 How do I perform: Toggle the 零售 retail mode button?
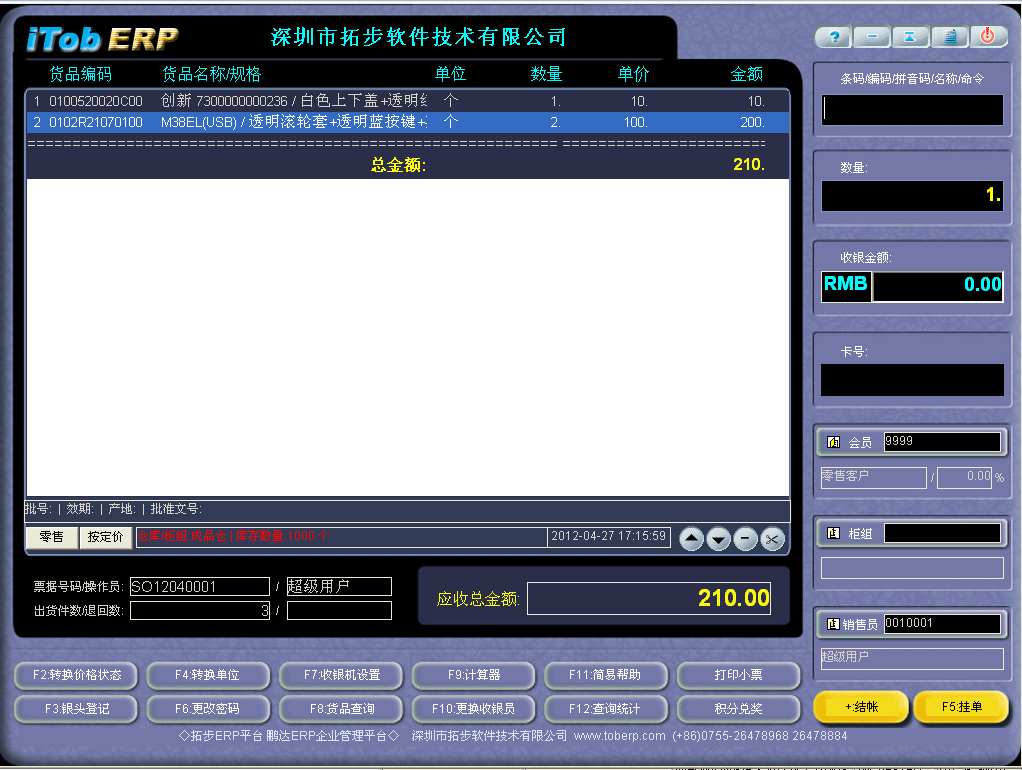click(52, 538)
